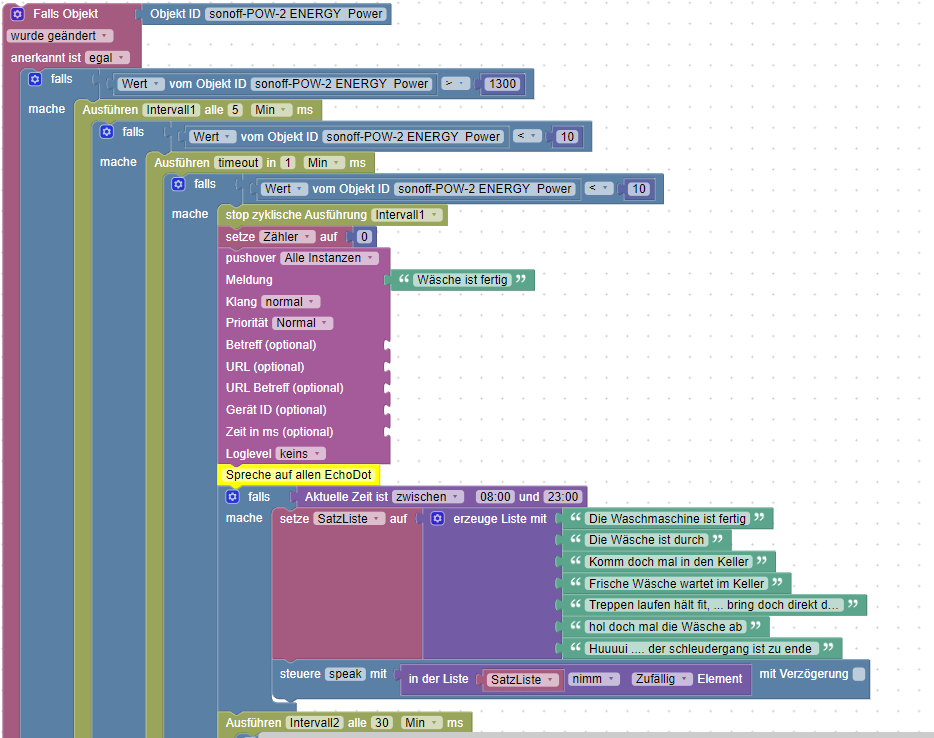Image resolution: width=934 pixels, height=738 pixels.
Task: Edit the Zähler value 0
Action: click(x=364, y=237)
